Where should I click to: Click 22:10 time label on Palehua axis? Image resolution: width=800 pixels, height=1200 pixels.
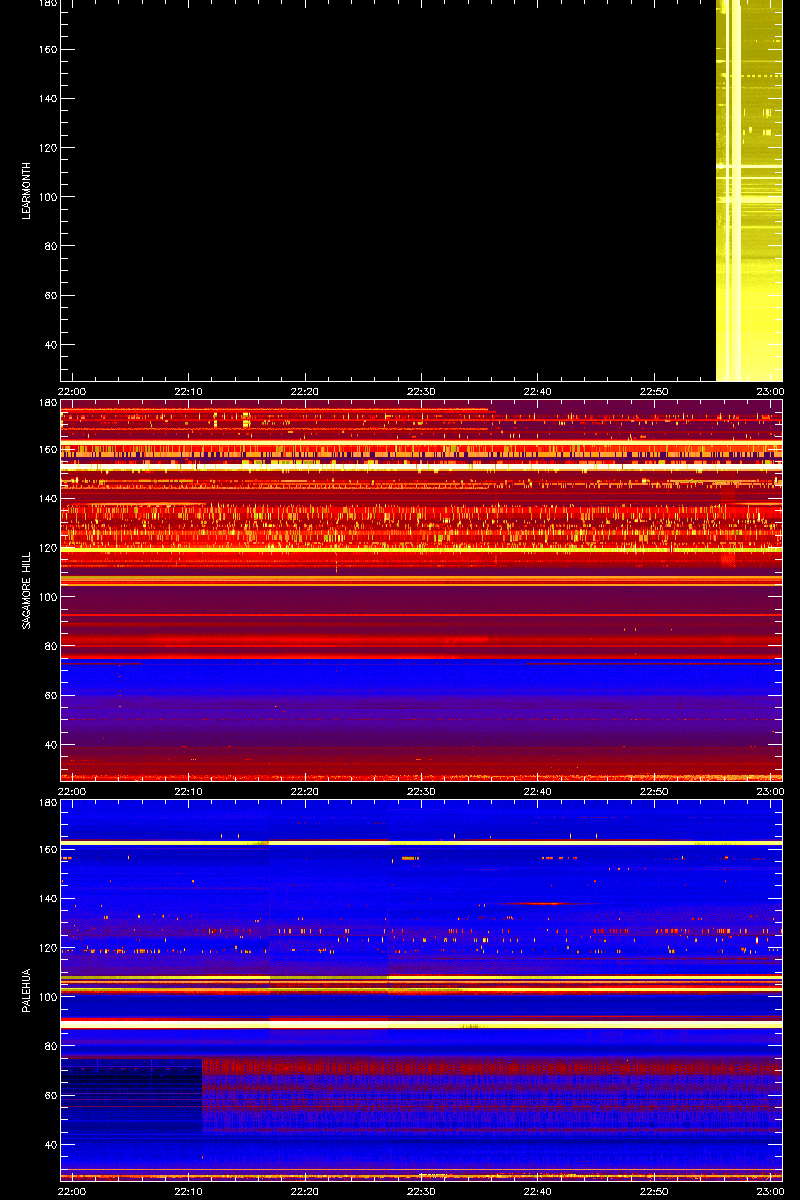click(x=189, y=1191)
